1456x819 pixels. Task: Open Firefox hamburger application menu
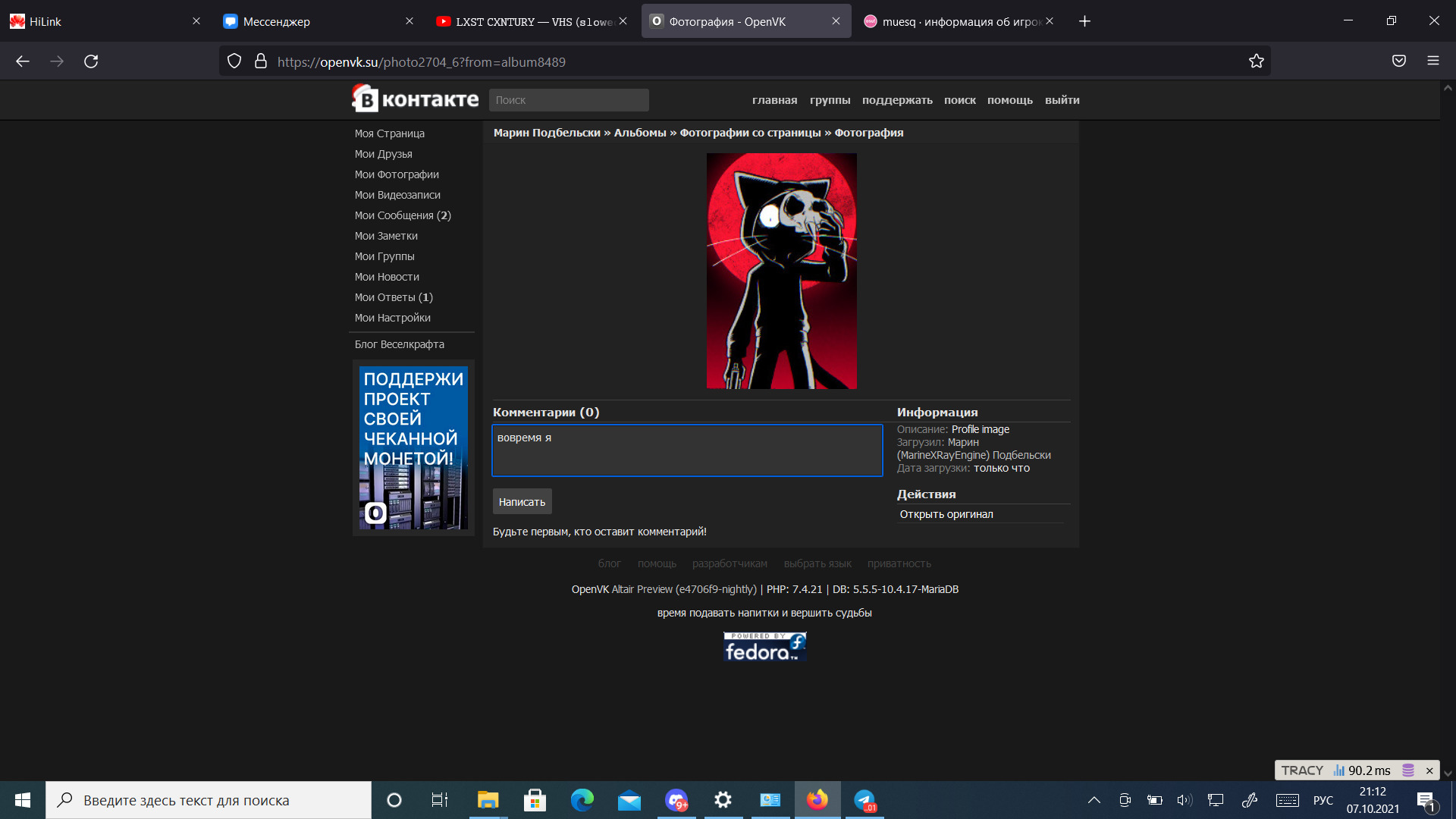(x=1432, y=61)
